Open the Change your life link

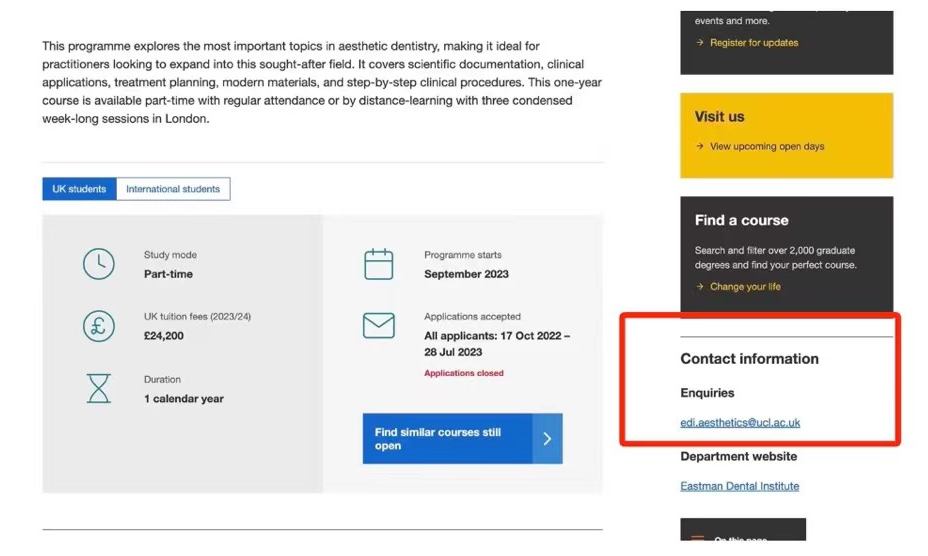pos(745,287)
